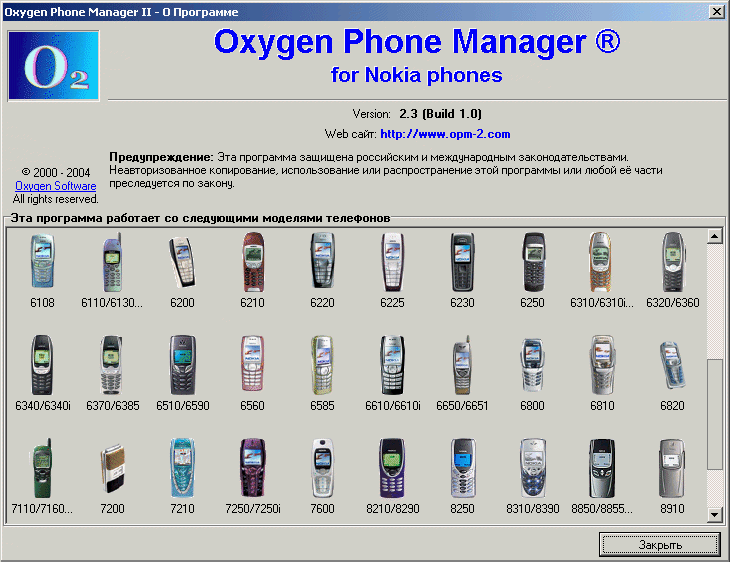Click the Nokia 6225 phone icon

[x=392, y=262]
